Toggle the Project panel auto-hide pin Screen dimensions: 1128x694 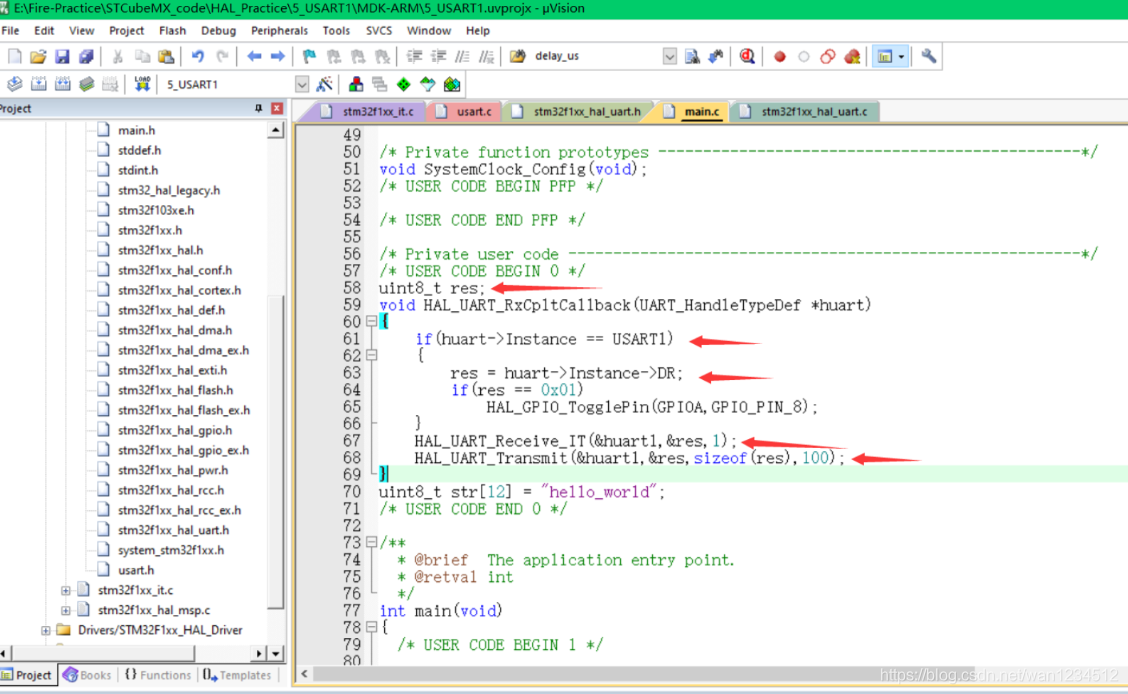[x=259, y=108]
